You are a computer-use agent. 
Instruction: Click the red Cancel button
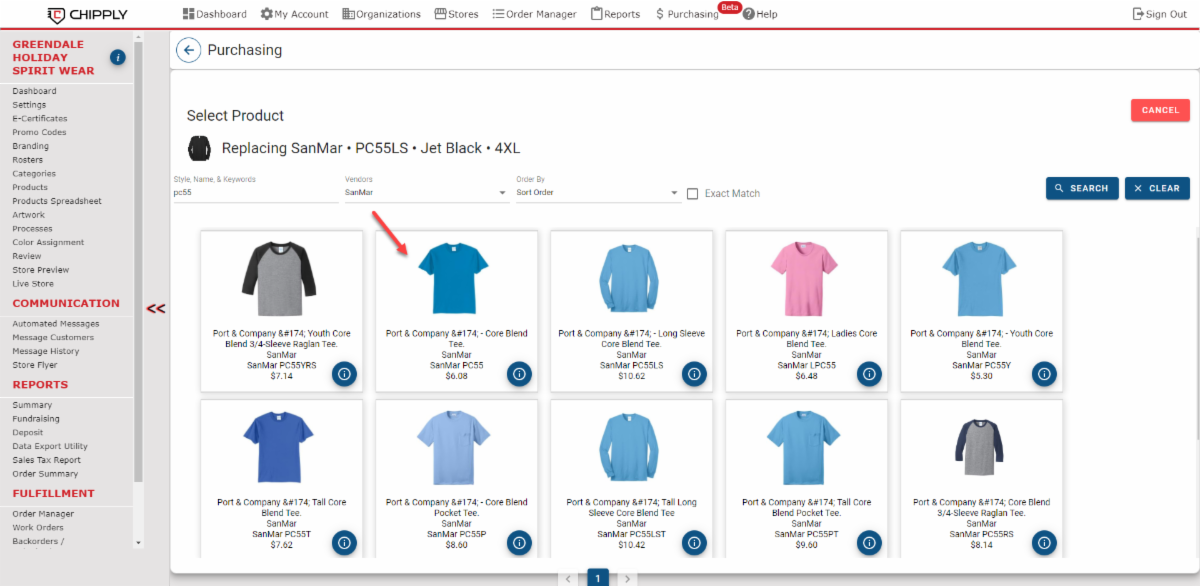click(1160, 110)
